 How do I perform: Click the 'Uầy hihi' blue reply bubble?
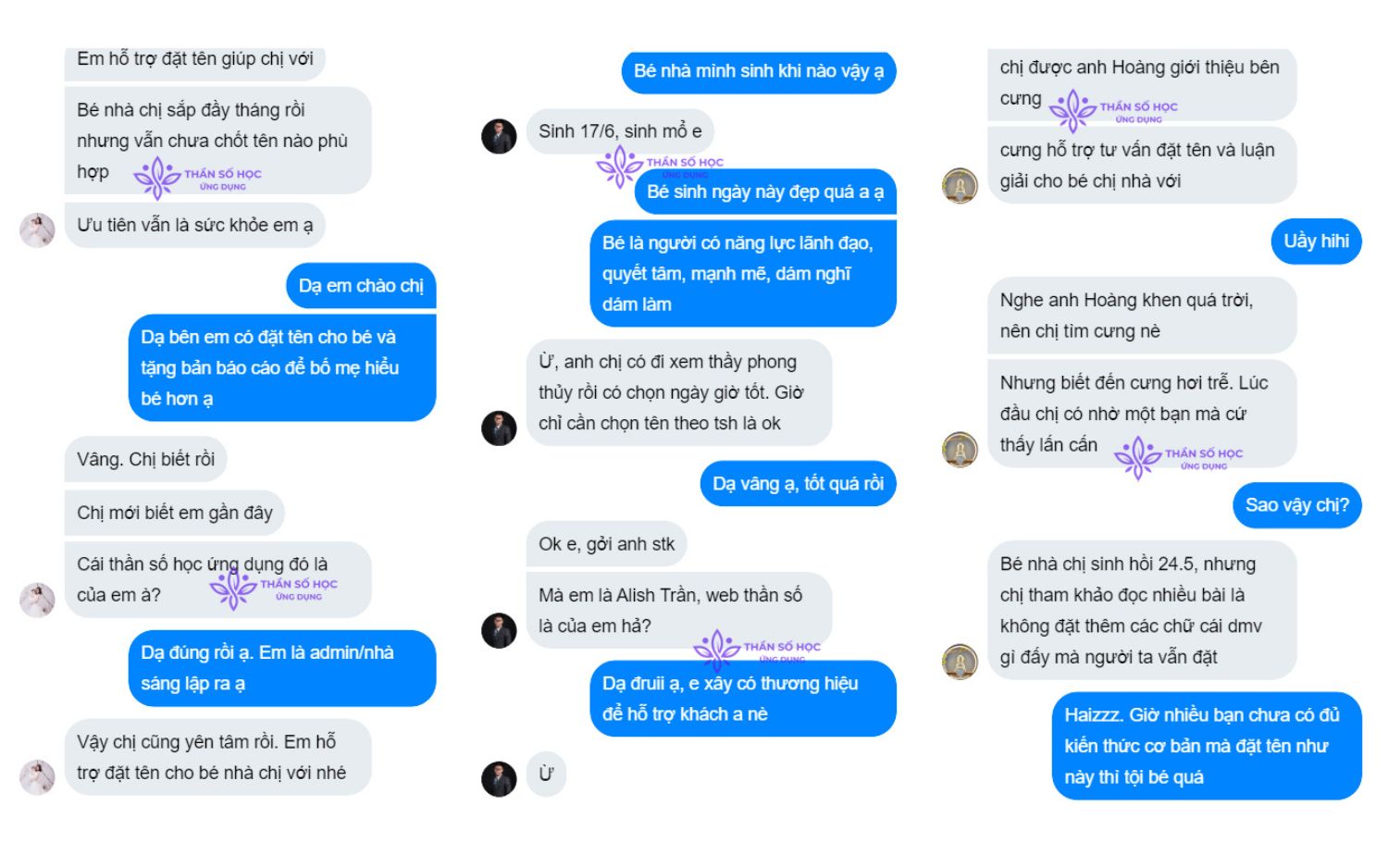pos(1316,242)
